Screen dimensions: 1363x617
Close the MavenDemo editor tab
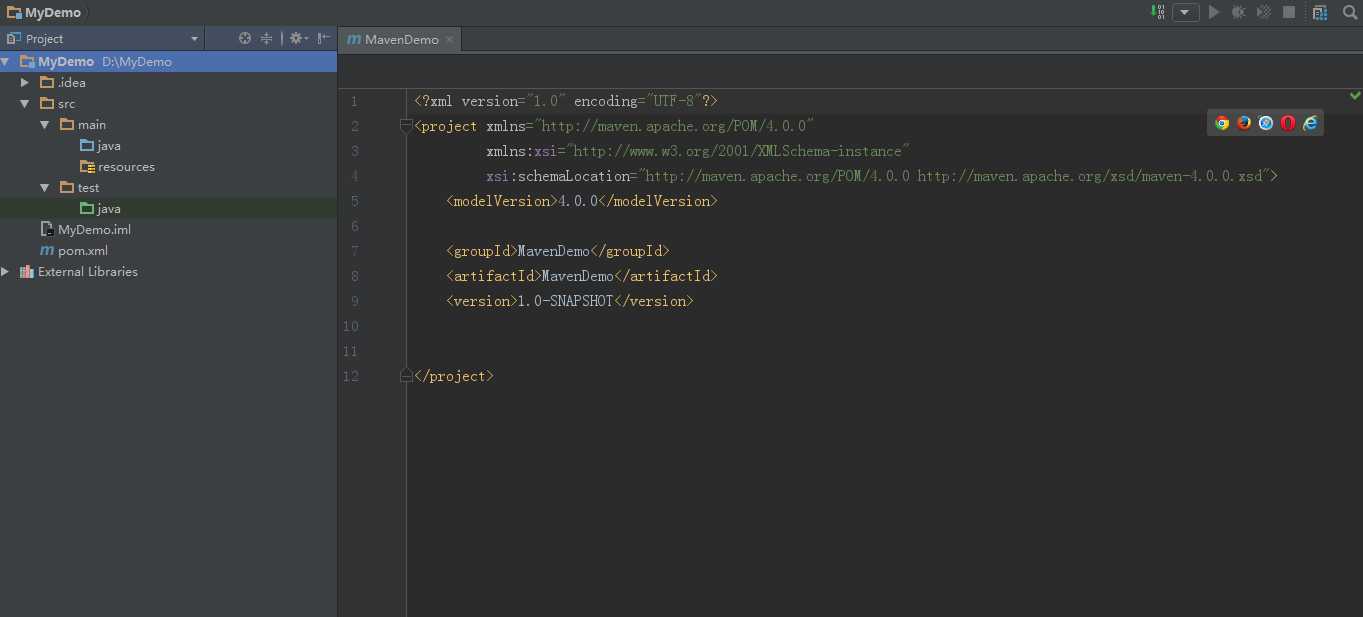click(450, 39)
